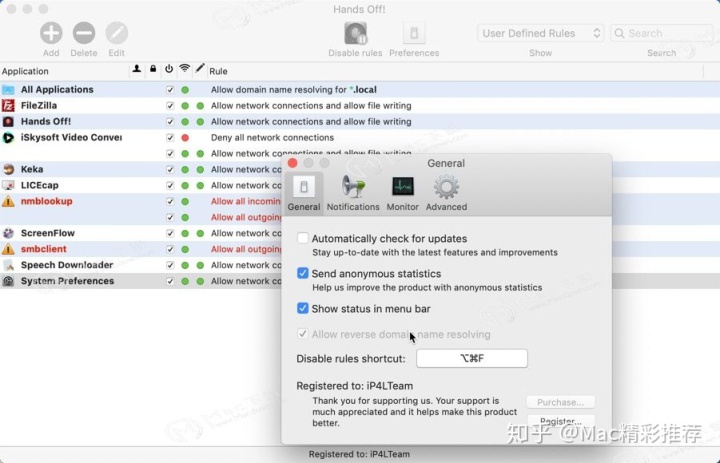720x463 pixels.
Task: Toggle the Hands Off! rule enabled checkbox
Action: click(x=170, y=122)
